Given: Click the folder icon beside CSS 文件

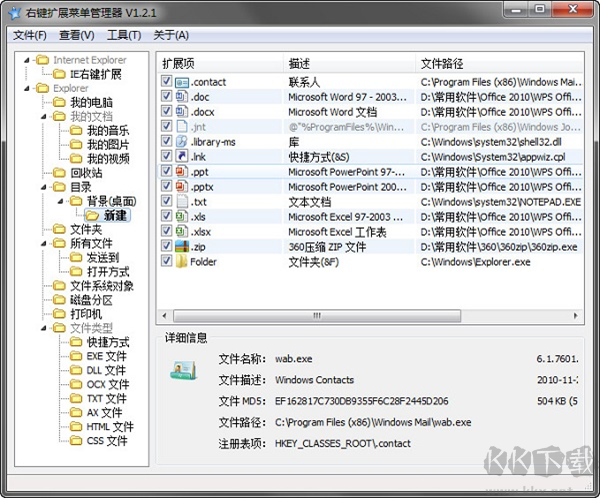Looking at the screenshot, I should click(76, 441).
